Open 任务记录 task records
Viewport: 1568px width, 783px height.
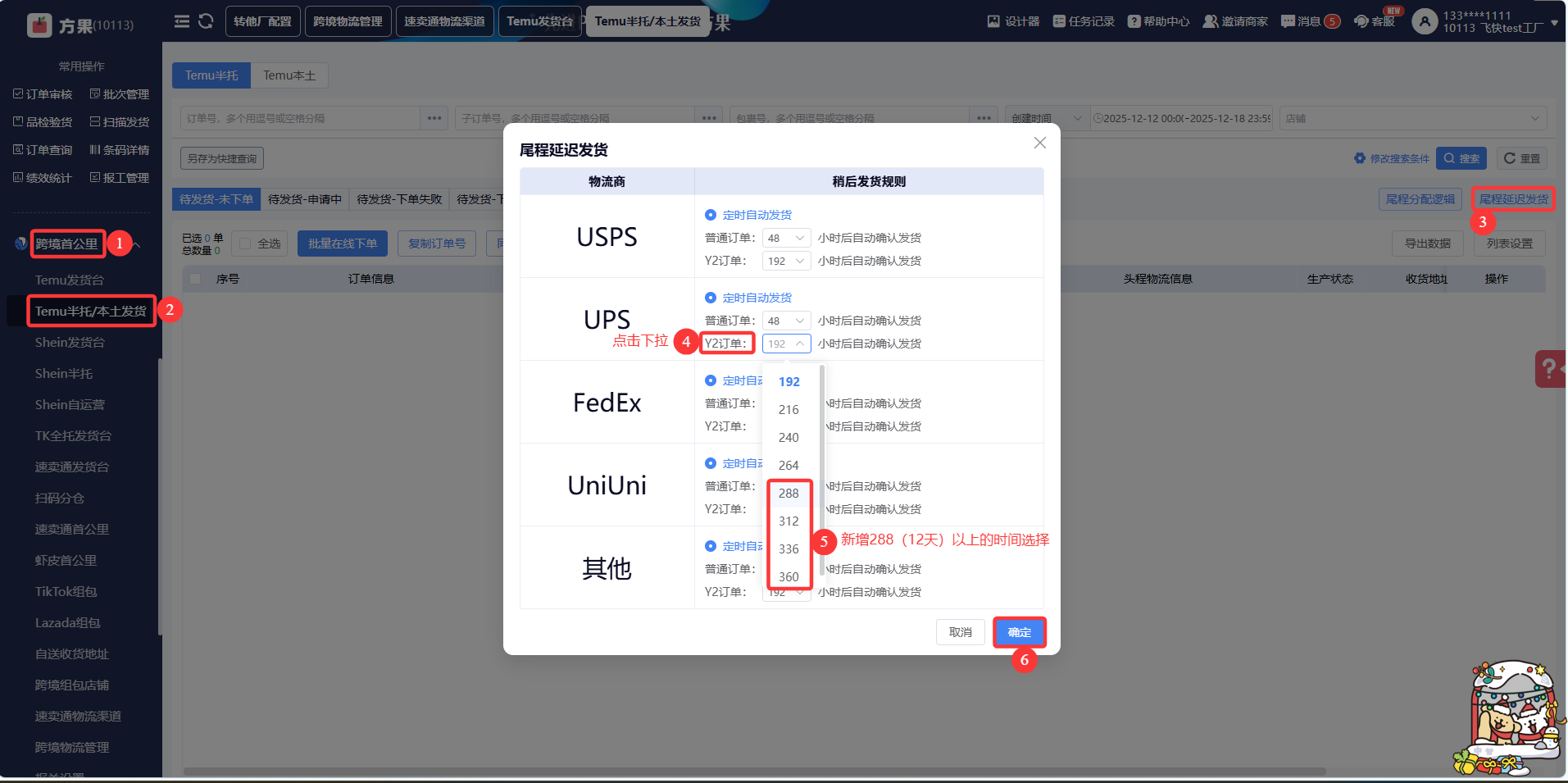1084,21
